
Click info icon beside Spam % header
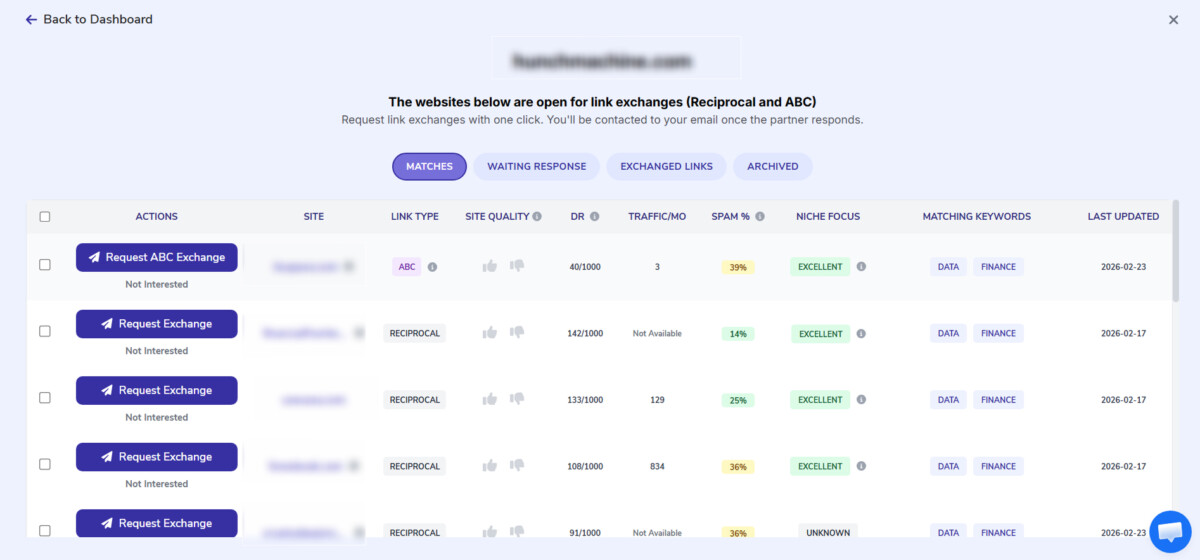click(760, 216)
